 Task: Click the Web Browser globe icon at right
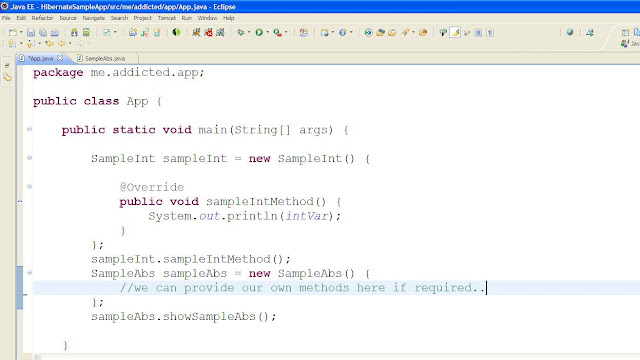(570, 32)
